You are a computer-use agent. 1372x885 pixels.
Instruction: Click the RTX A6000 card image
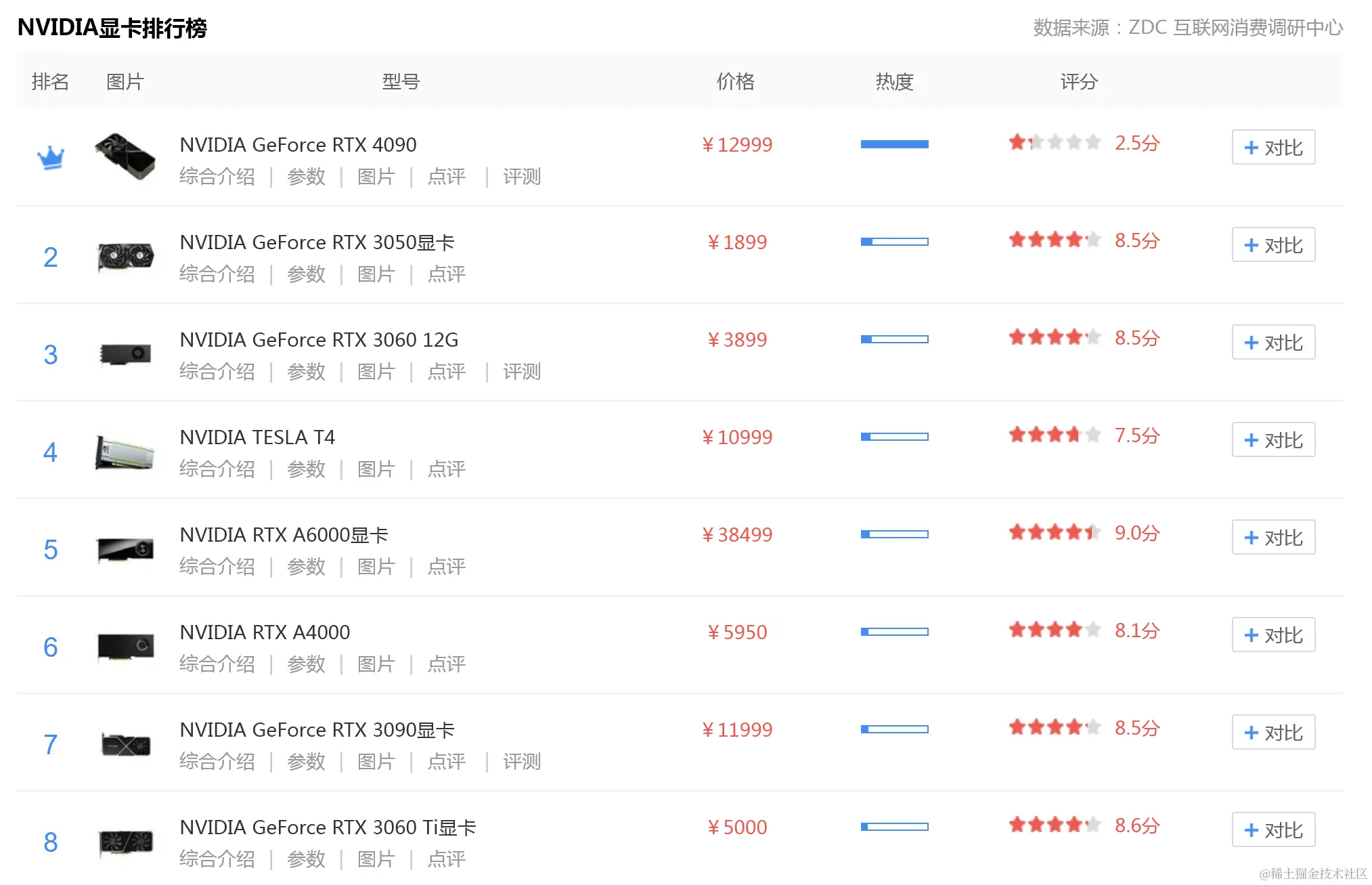125,549
